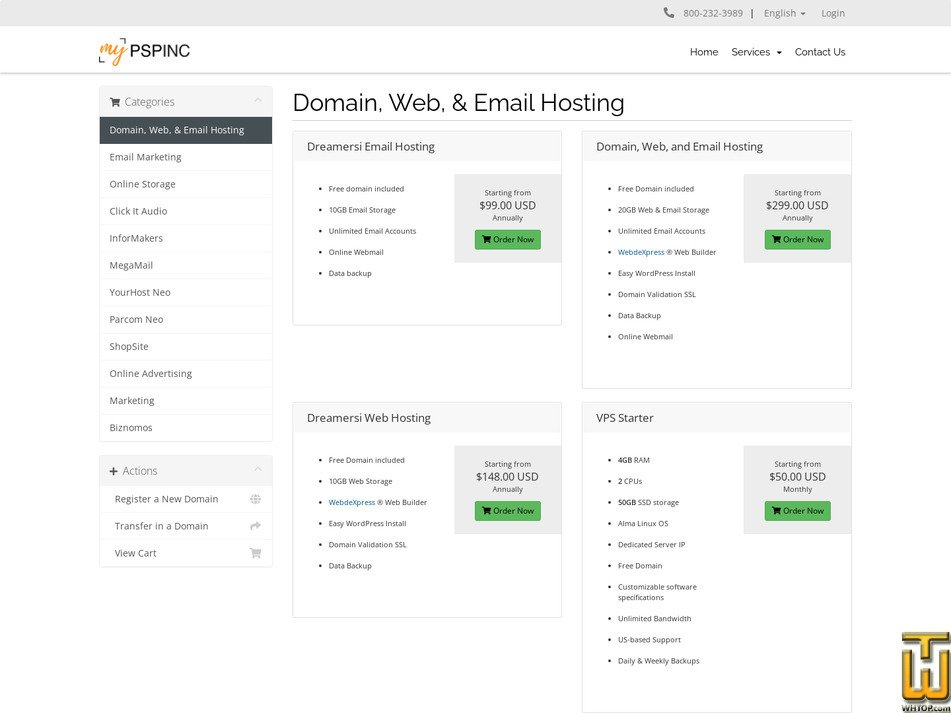Collapse the Actions panel chevron
951x713 pixels.
258,469
